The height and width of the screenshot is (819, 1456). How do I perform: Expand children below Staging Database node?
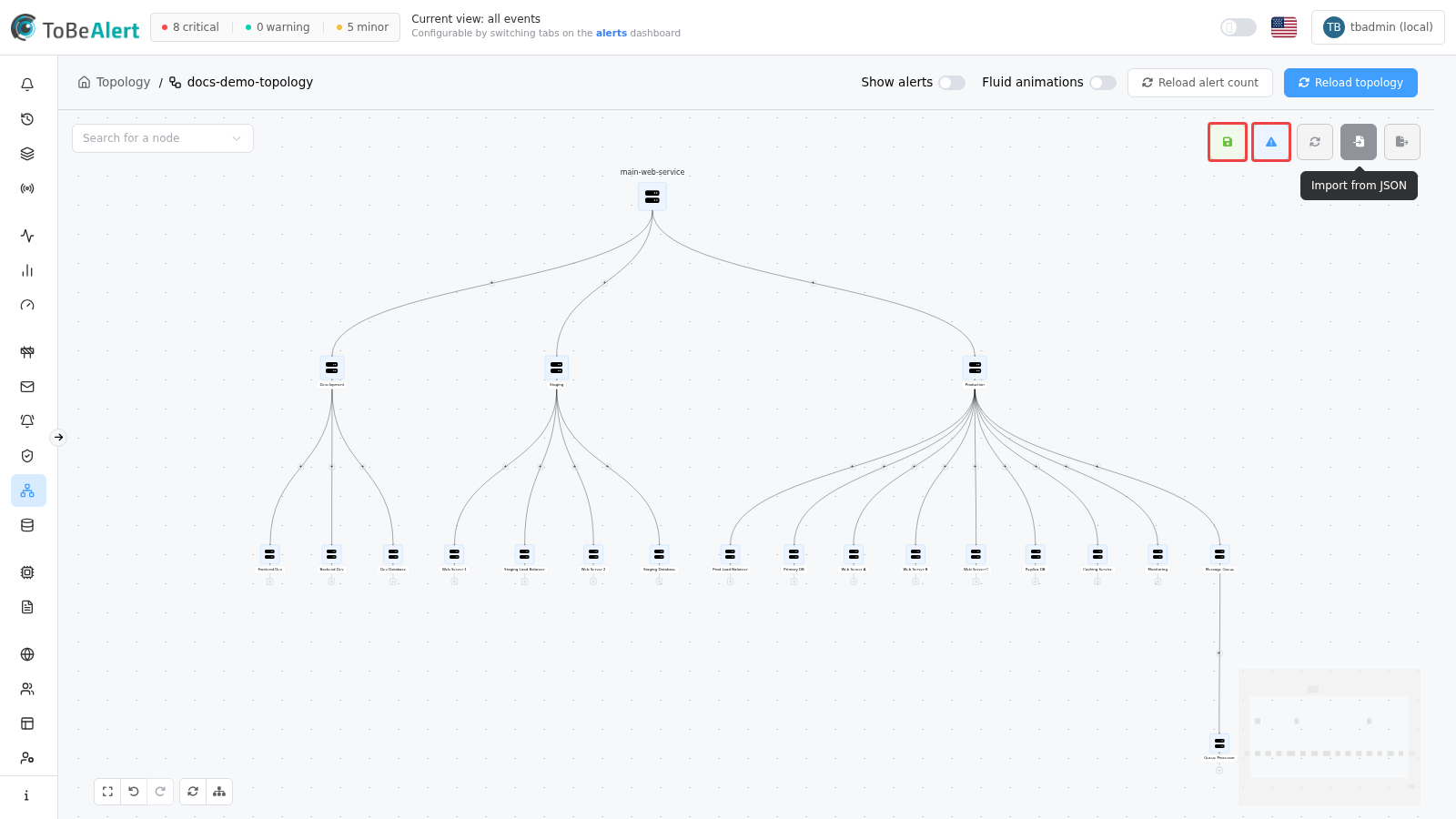tap(659, 581)
